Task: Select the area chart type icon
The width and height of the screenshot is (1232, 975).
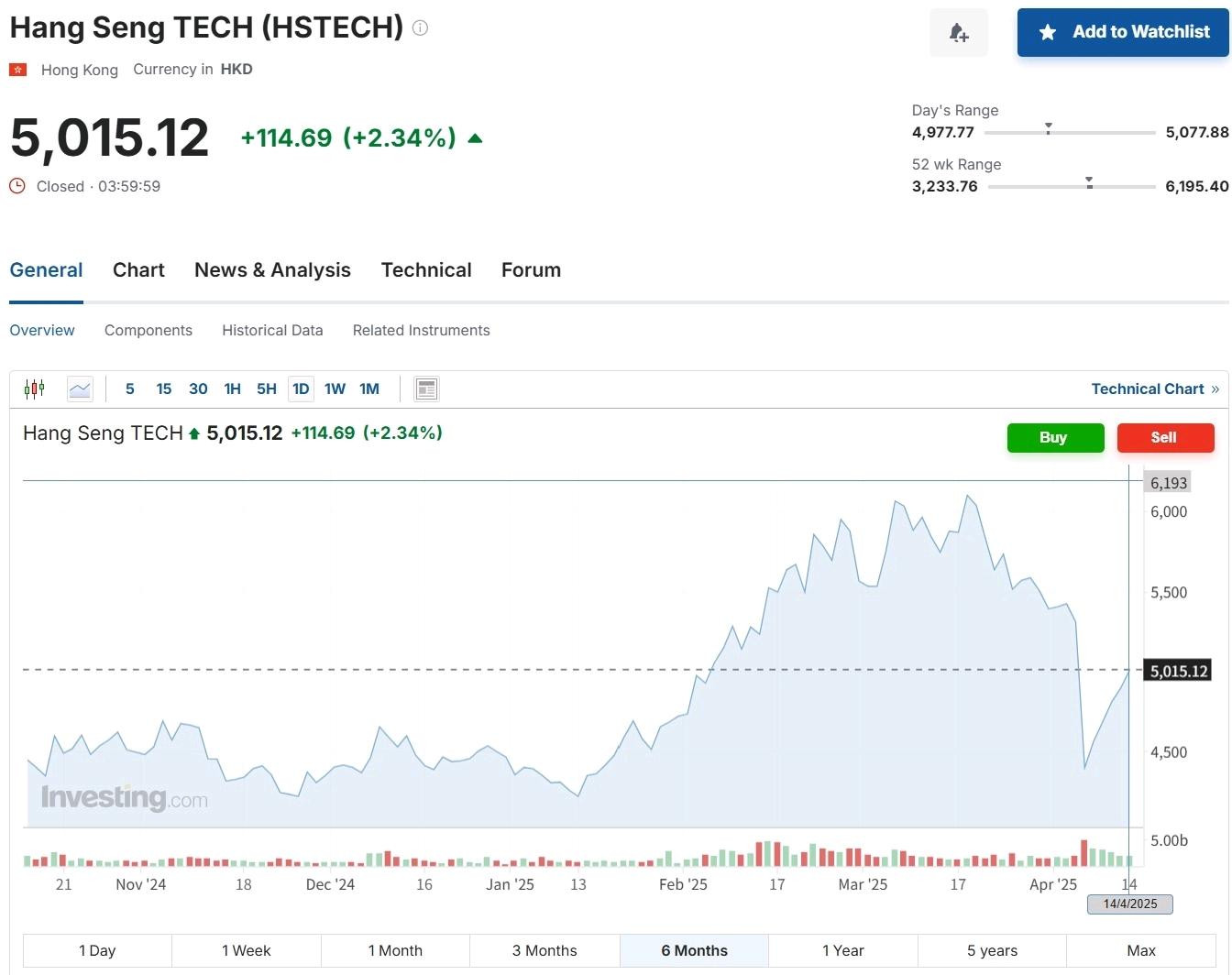Action: [x=80, y=389]
